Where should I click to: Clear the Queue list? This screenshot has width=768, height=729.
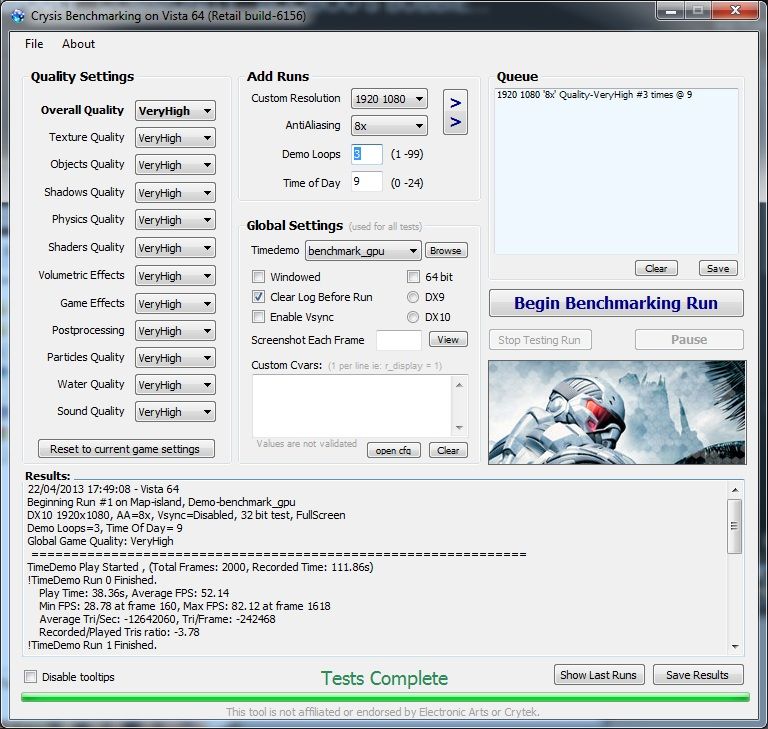click(656, 268)
